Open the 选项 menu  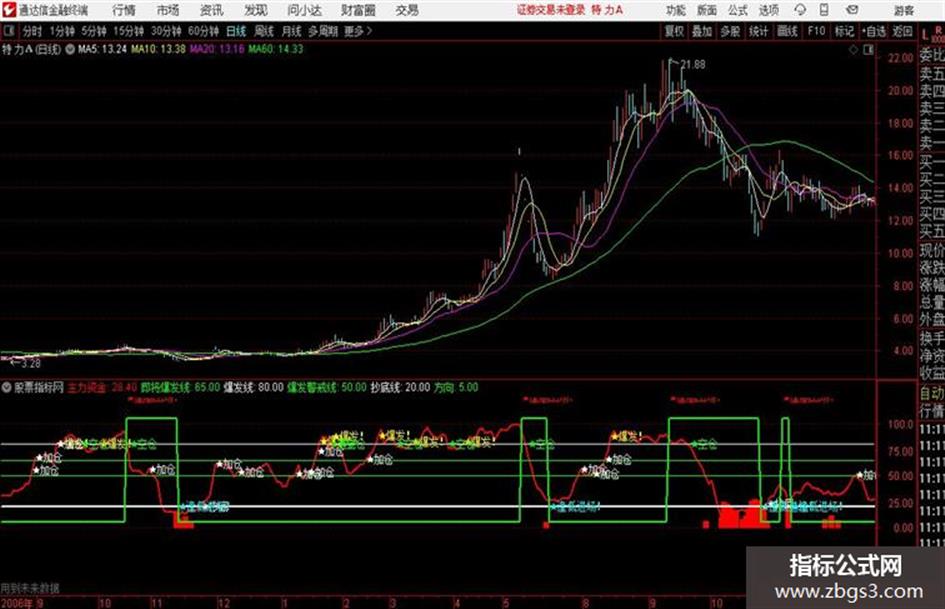click(x=769, y=10)
